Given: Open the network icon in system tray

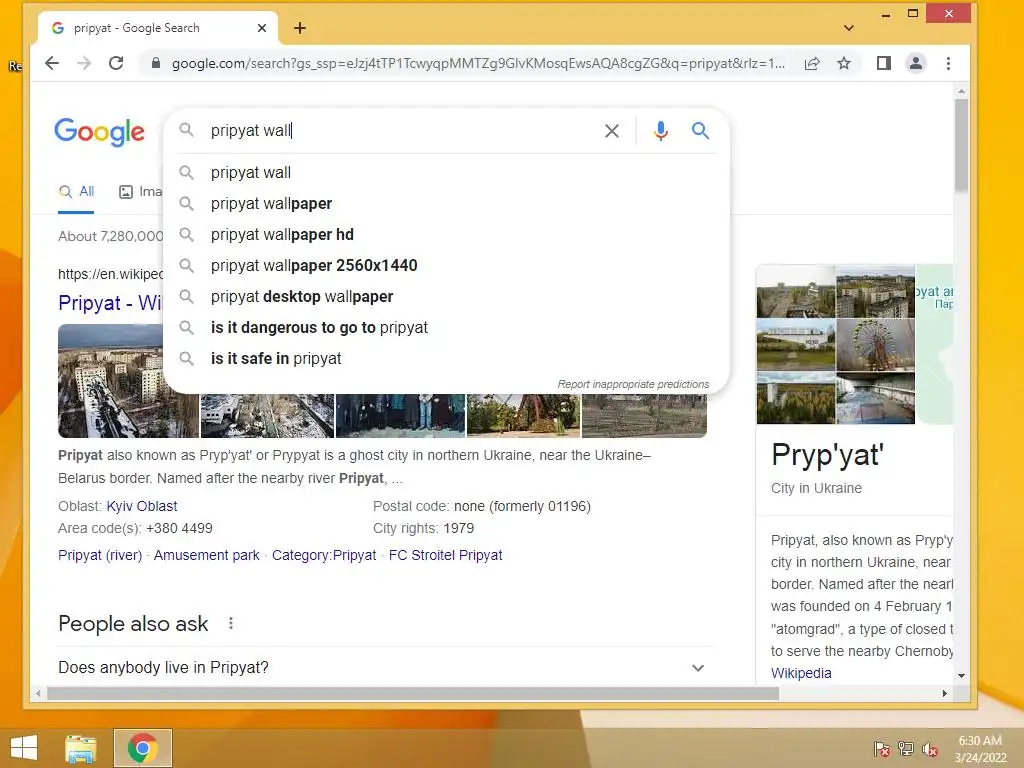Looking at the screenshot, I should click(x=905, y=749).
